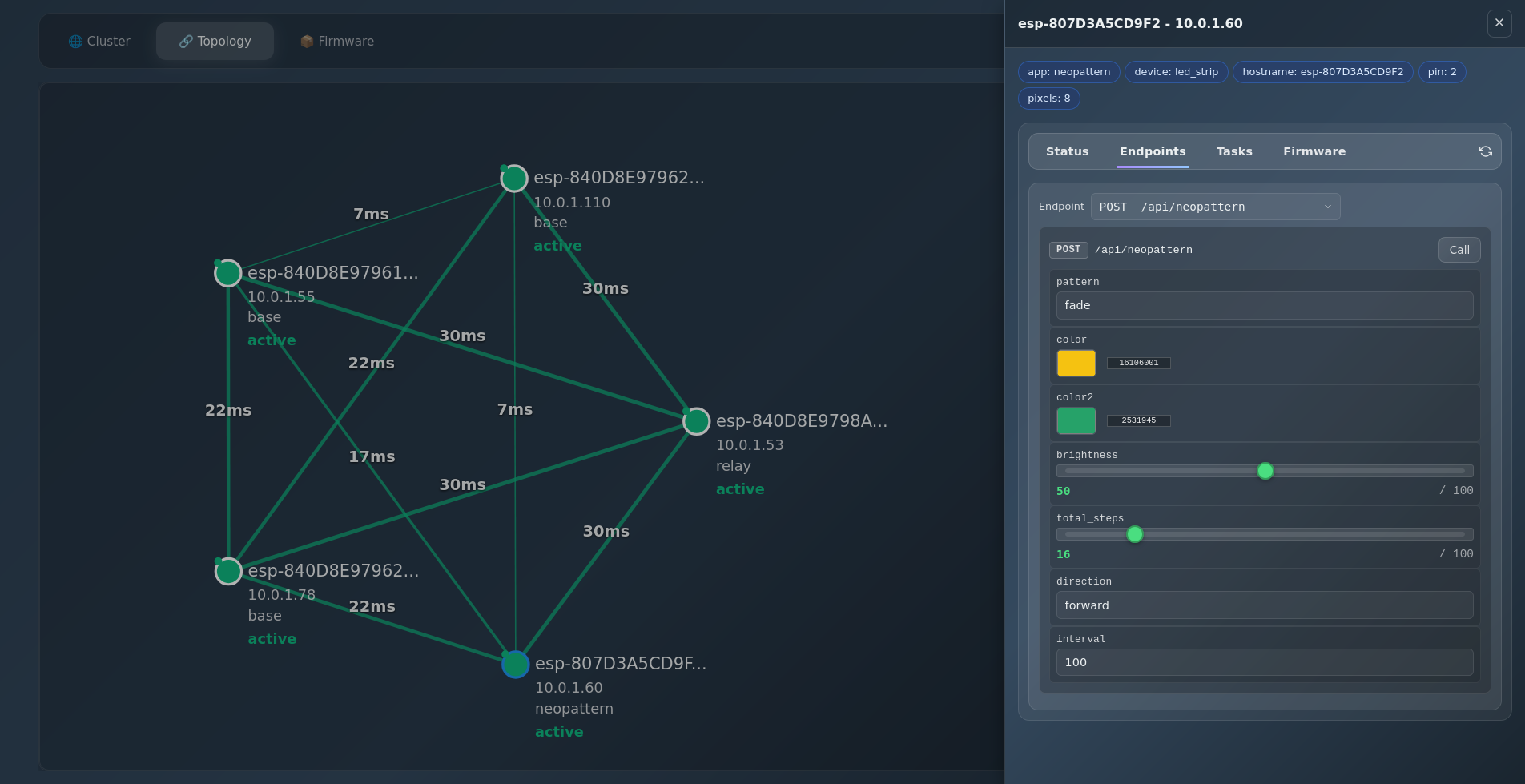
Task: Open the green color2 swatch picker
Action: pyautogui.click(x=1076, y=420)
